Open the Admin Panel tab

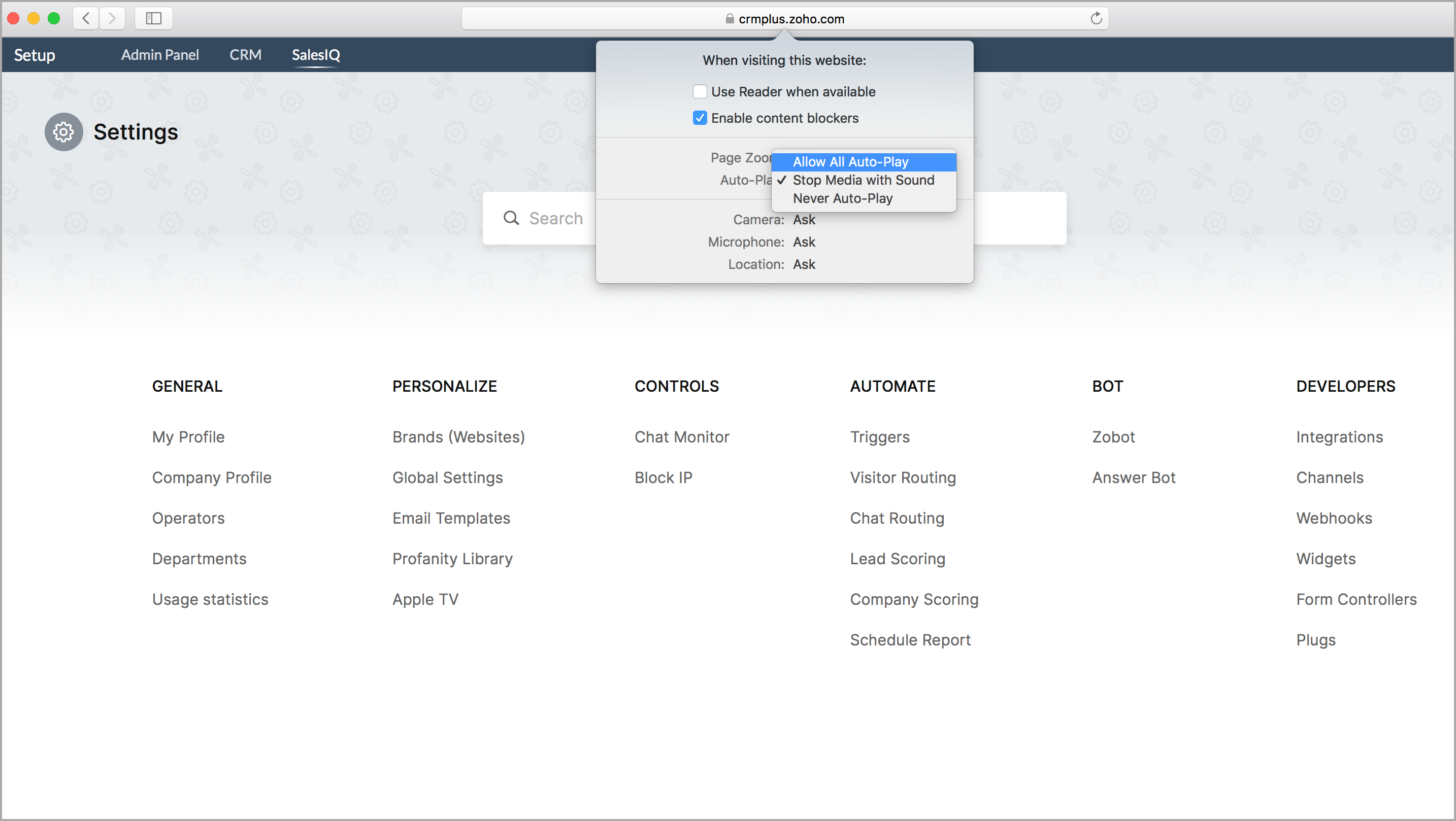click(x=160, y=55)
